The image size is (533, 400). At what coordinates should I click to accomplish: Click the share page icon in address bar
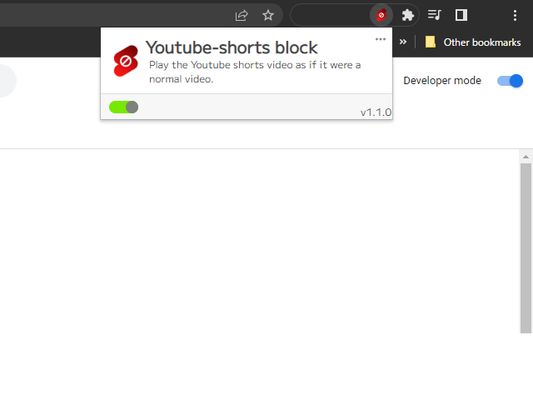(241, 15)
